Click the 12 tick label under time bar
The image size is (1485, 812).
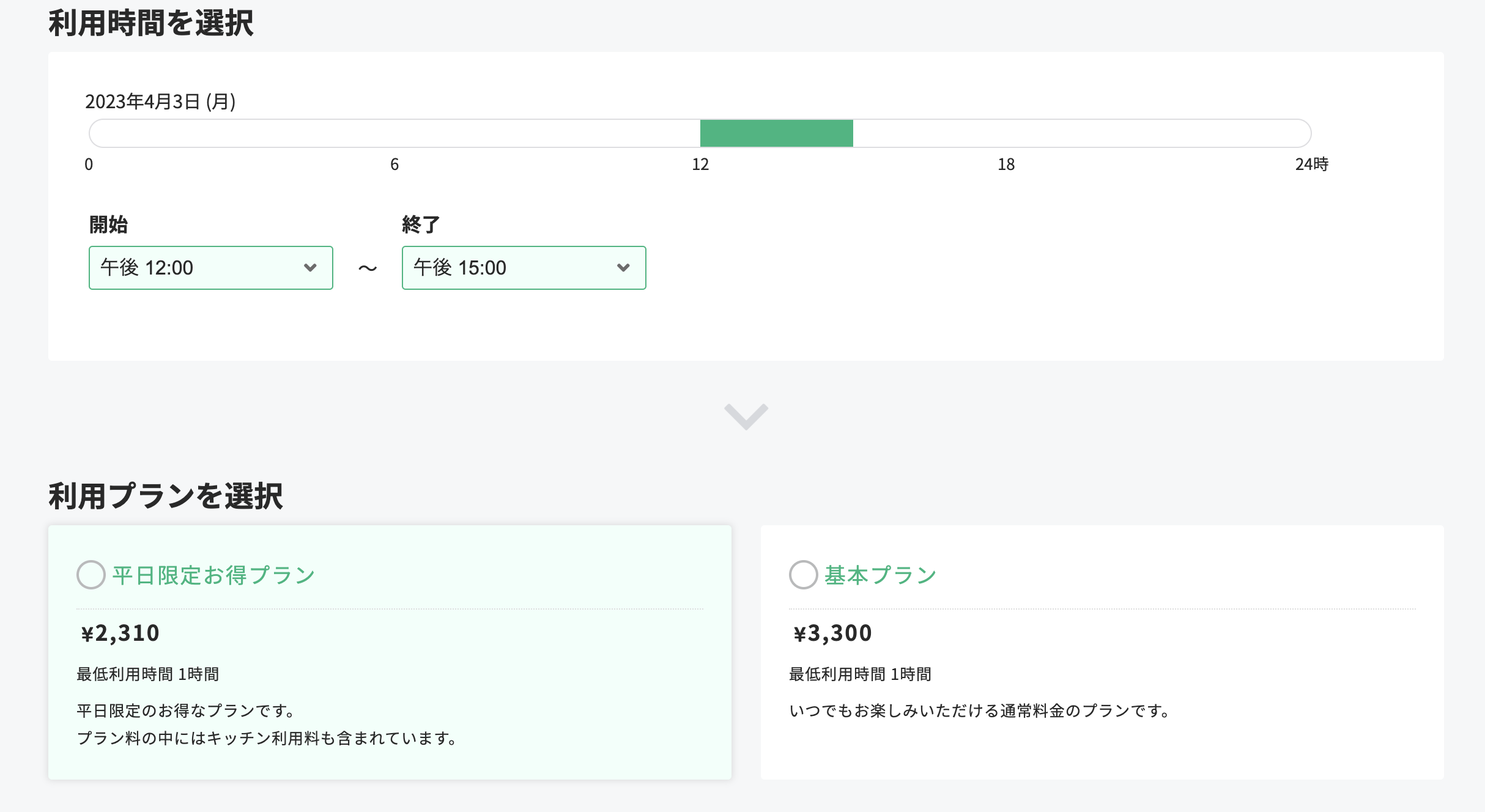click(700, 164)
